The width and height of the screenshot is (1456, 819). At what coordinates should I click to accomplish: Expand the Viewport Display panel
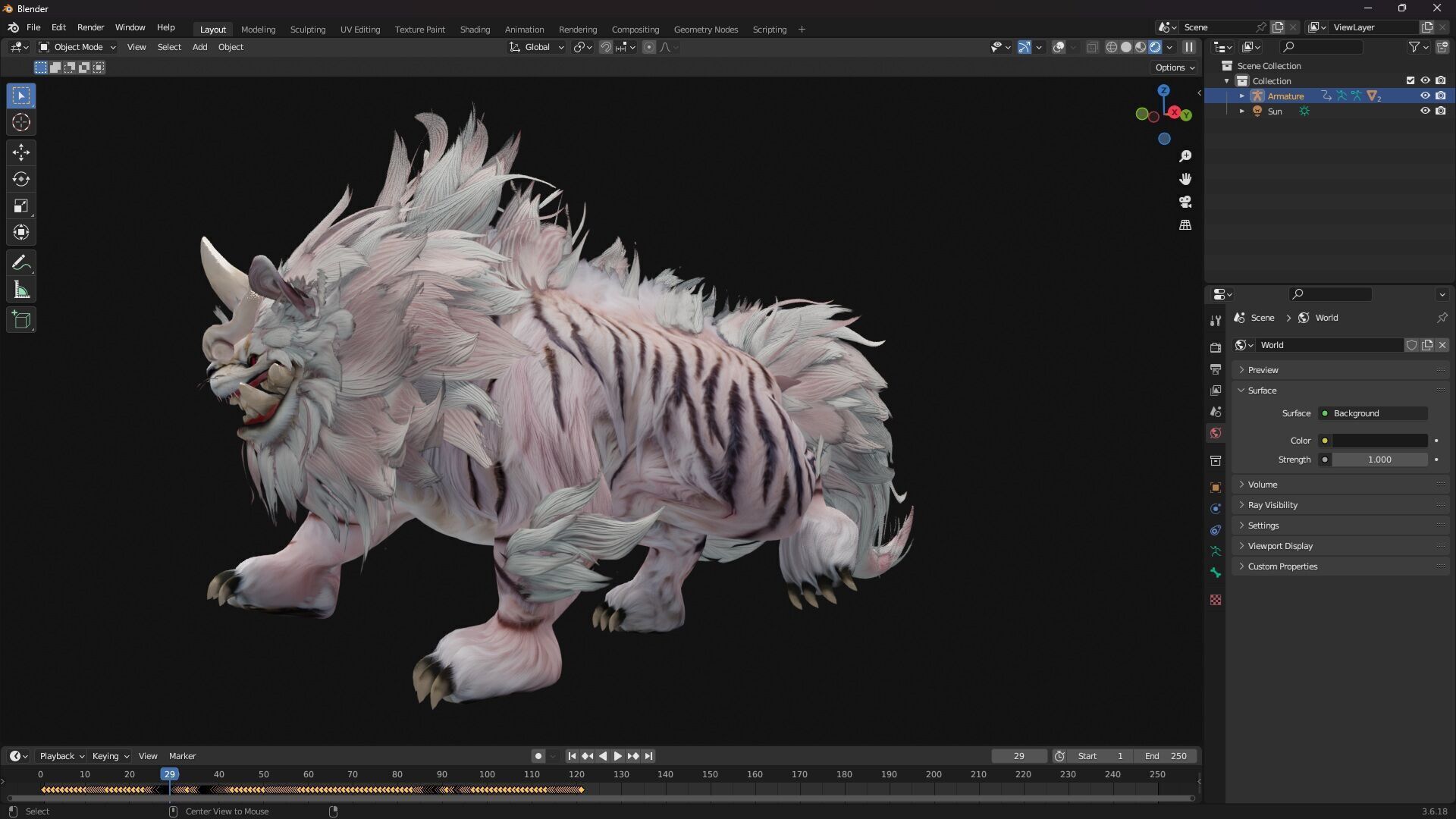click(x=1341, y=546)
